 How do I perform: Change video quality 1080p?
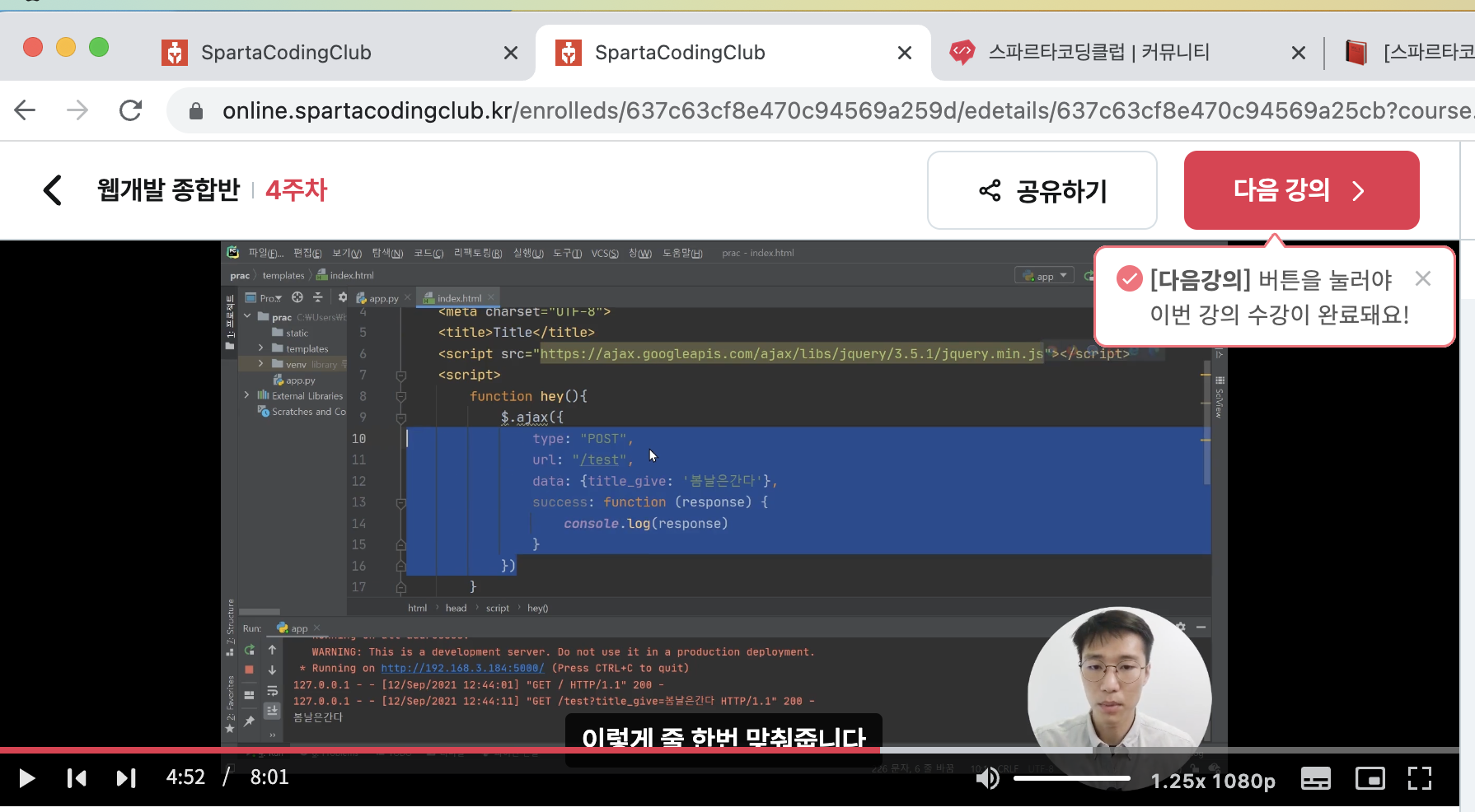[x=1244, y=781]
